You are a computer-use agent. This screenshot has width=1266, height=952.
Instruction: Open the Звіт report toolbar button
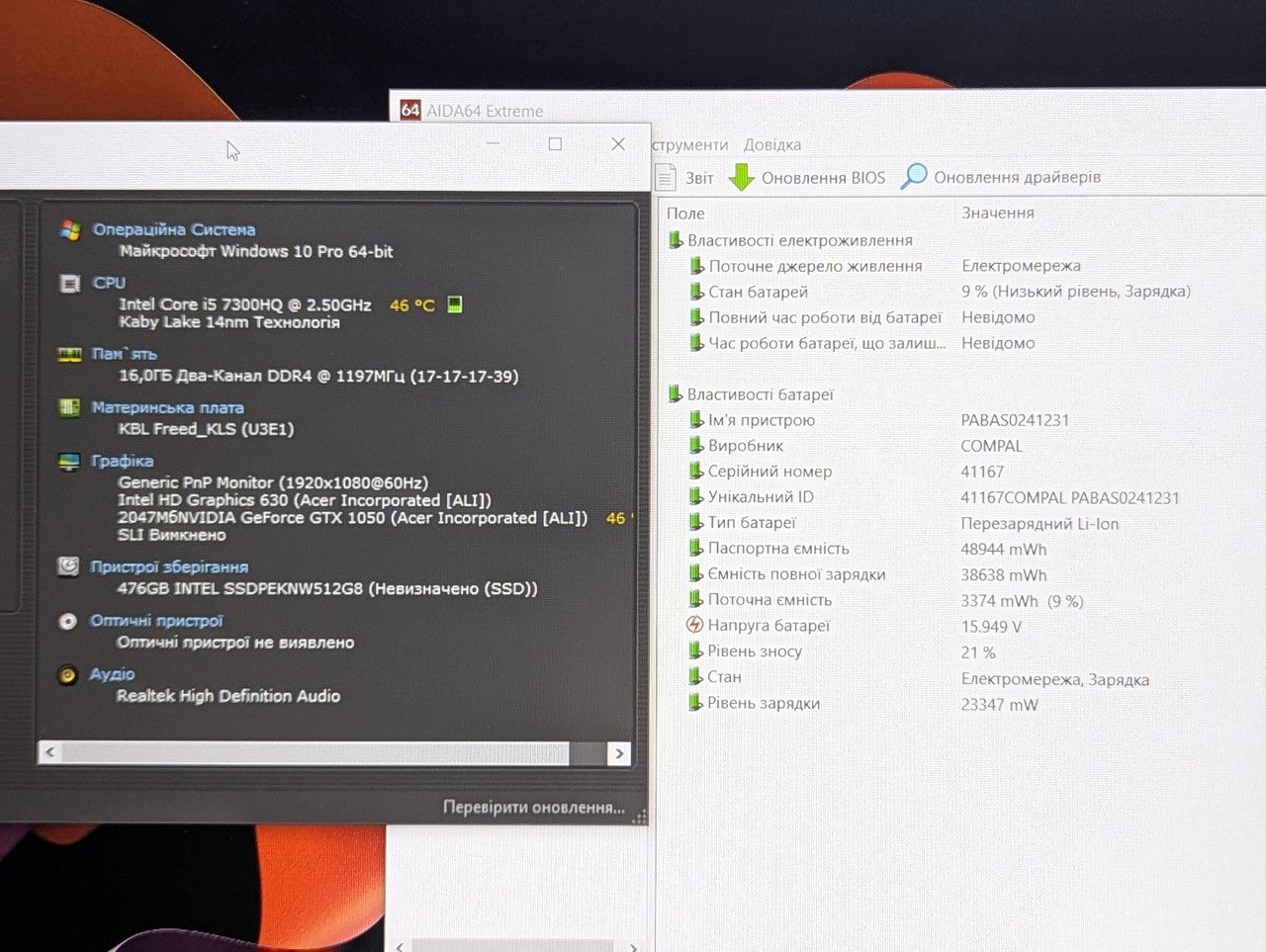coord(684,178)
